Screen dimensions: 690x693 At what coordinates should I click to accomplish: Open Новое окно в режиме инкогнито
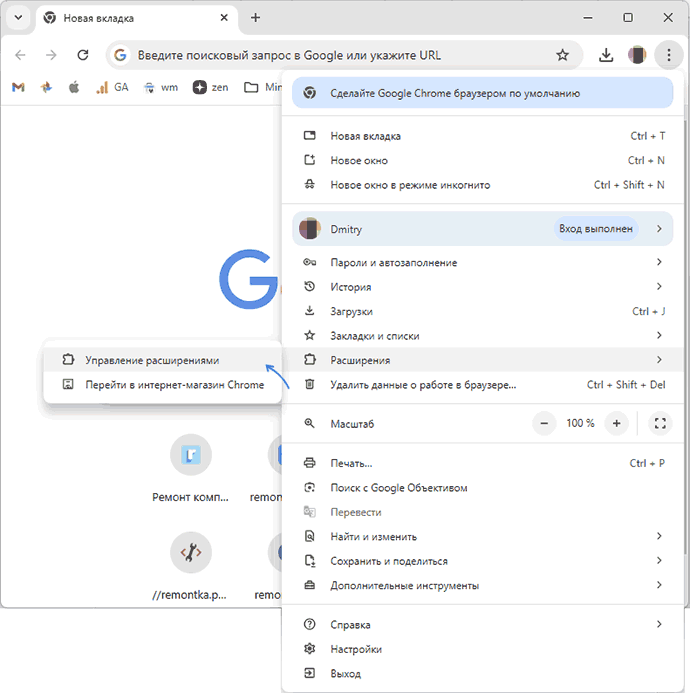tap(482, 185)
